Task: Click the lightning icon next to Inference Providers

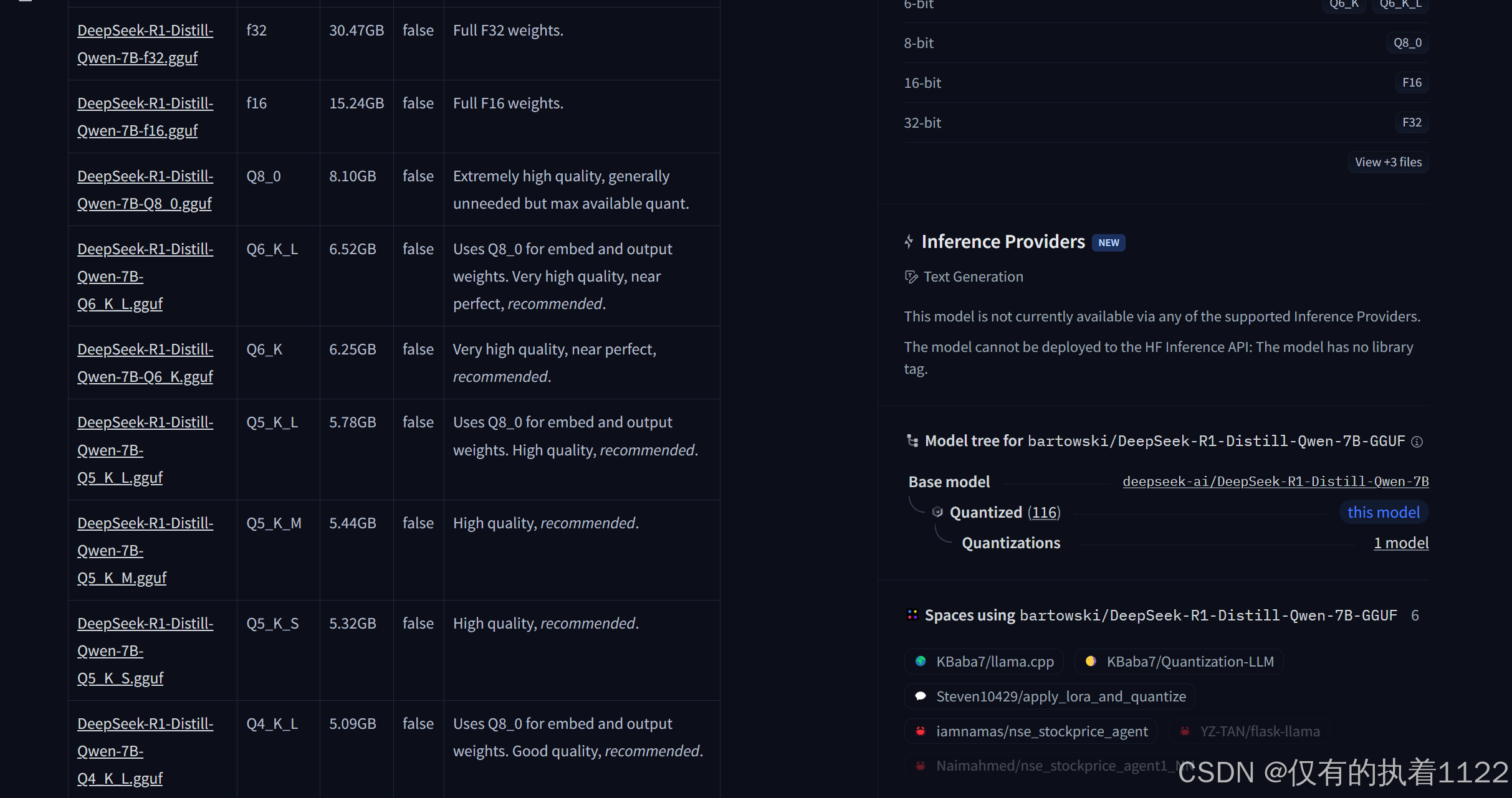Action: pos(909,242)
